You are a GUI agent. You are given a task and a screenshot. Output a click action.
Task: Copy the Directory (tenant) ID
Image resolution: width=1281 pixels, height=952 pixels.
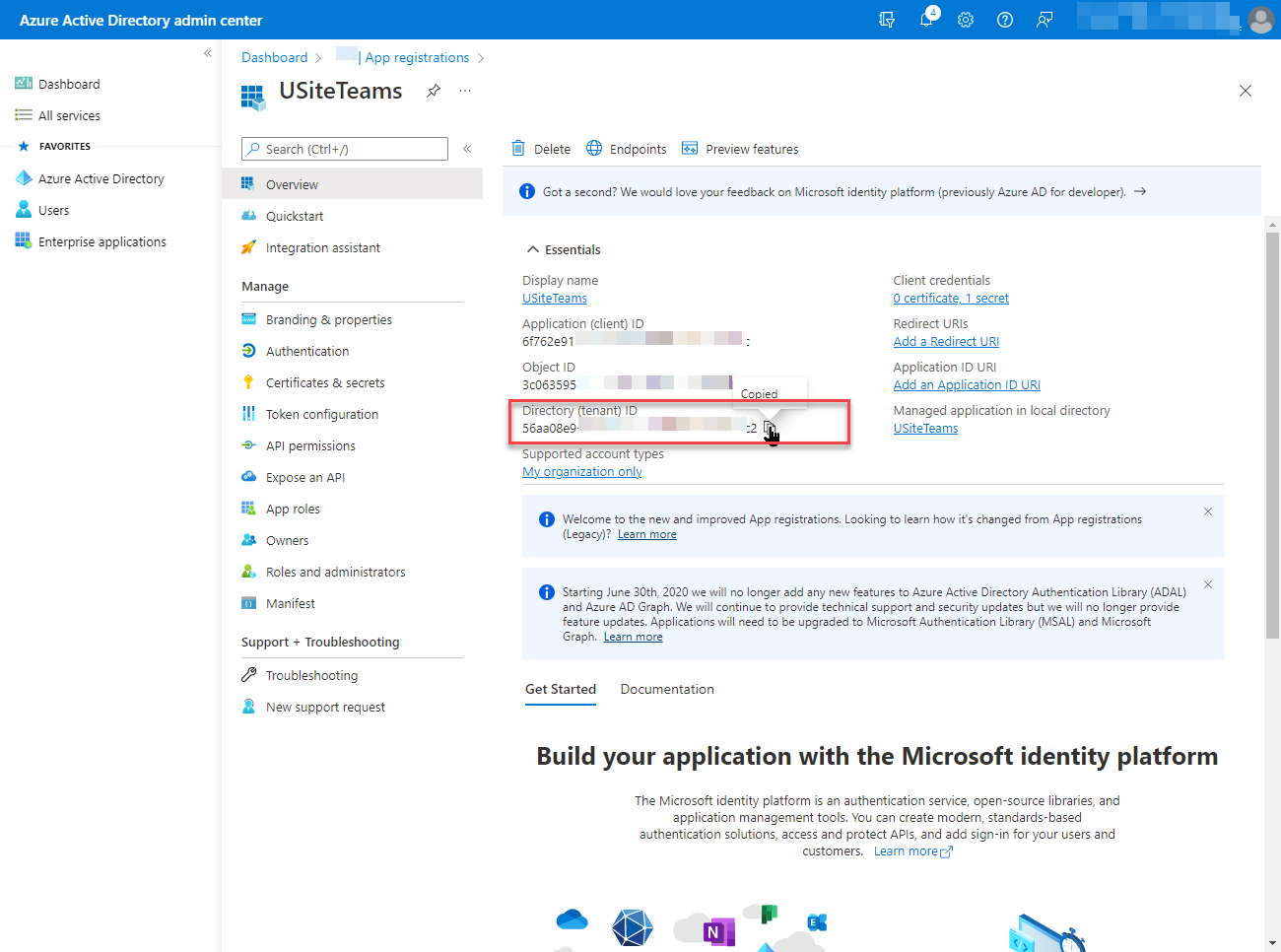click(770, 429)
